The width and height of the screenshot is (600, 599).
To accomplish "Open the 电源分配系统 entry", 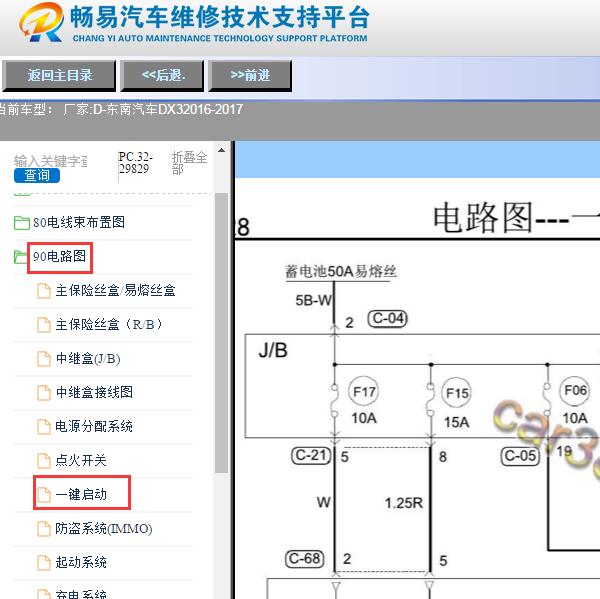I will [94, 426].
